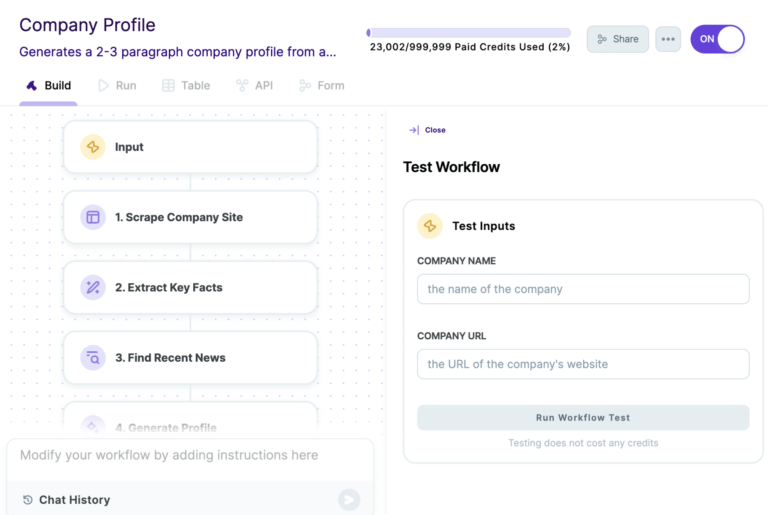Click Run Workflow Test button

click(583, 418)
